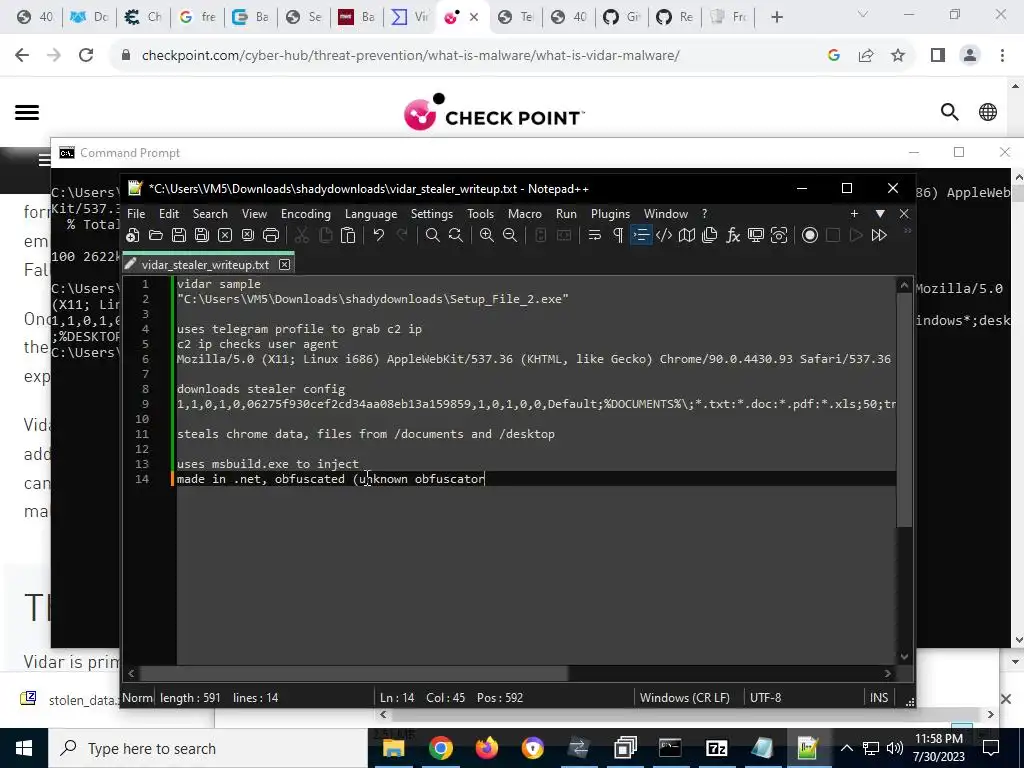Zoom out on the editor text

tap(510, 235)
